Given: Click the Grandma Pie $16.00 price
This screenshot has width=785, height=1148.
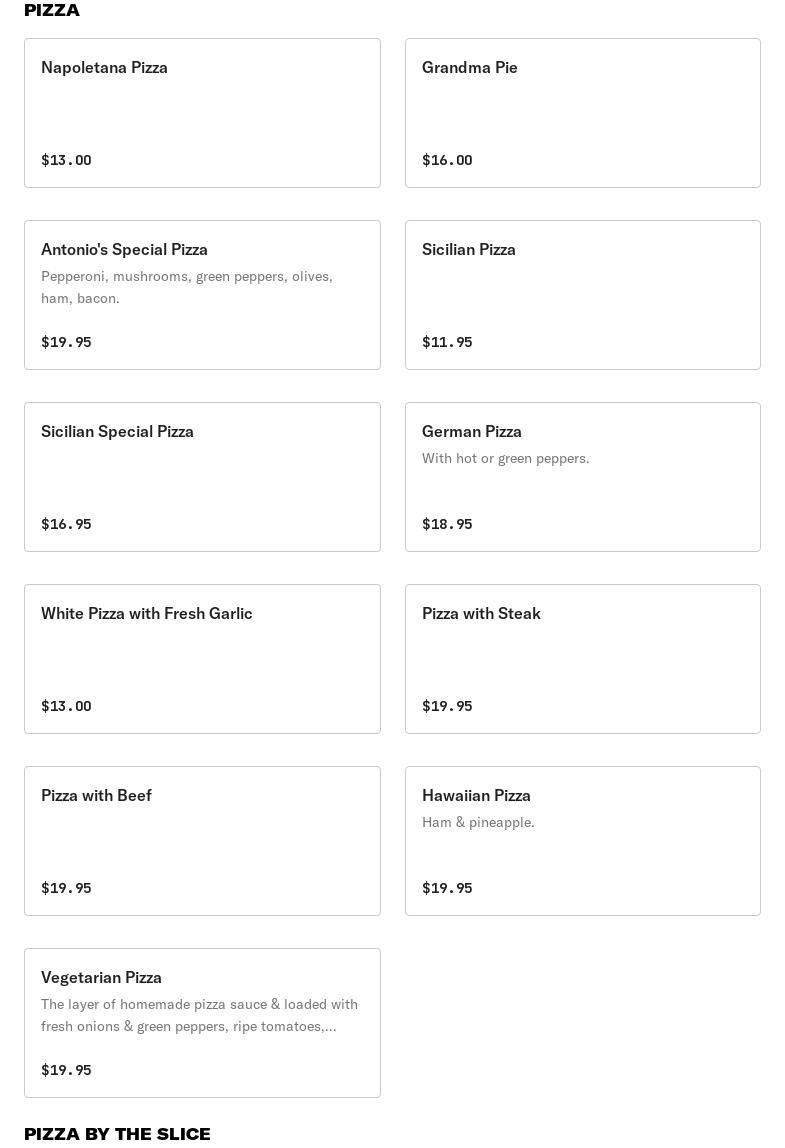Looking at the screenshot, I should point(447,160).
